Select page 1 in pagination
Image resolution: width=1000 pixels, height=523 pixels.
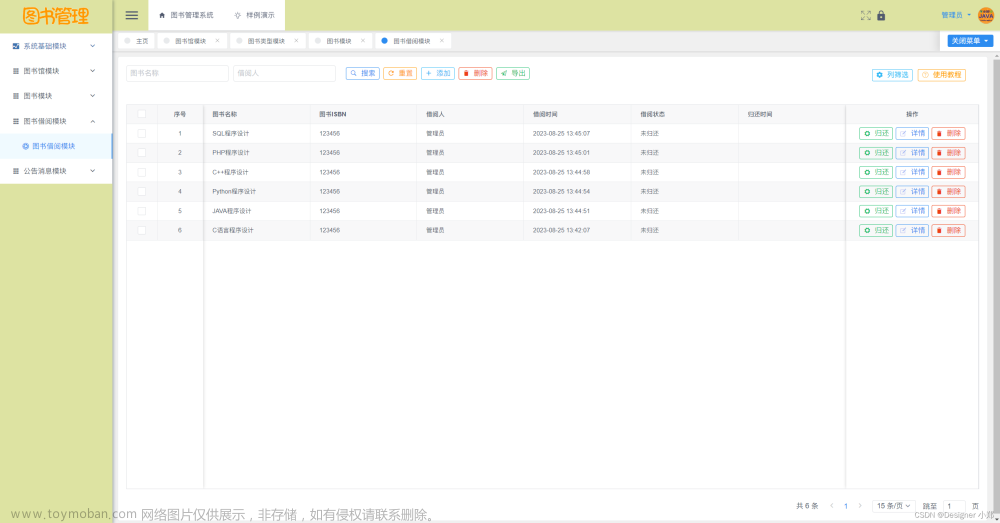coord(846,506)
